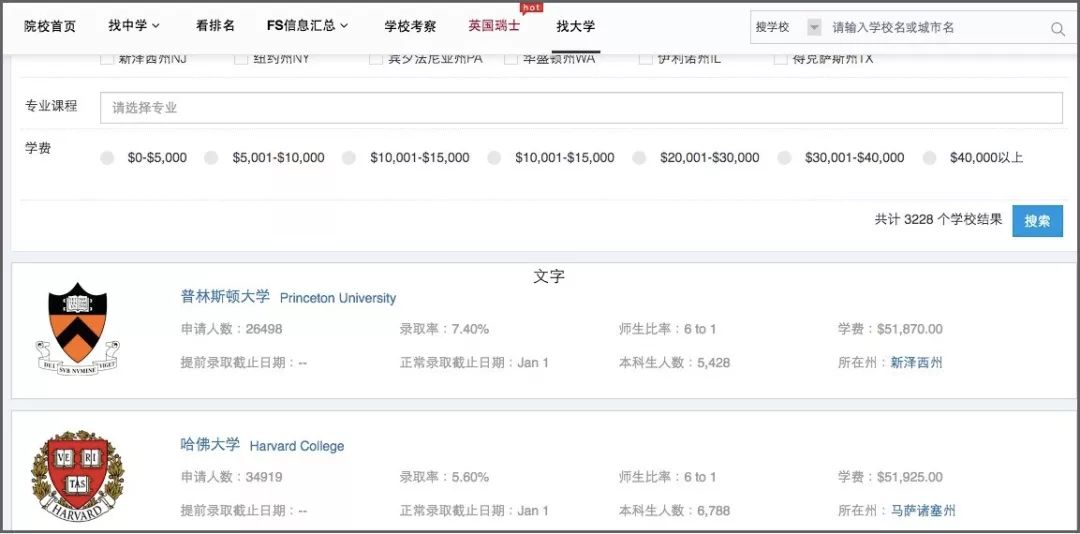This screenshot has width=1080, height=534.
Task: Click the 马萨诸塞州 state link for Harvard
Action: point(922,511)
